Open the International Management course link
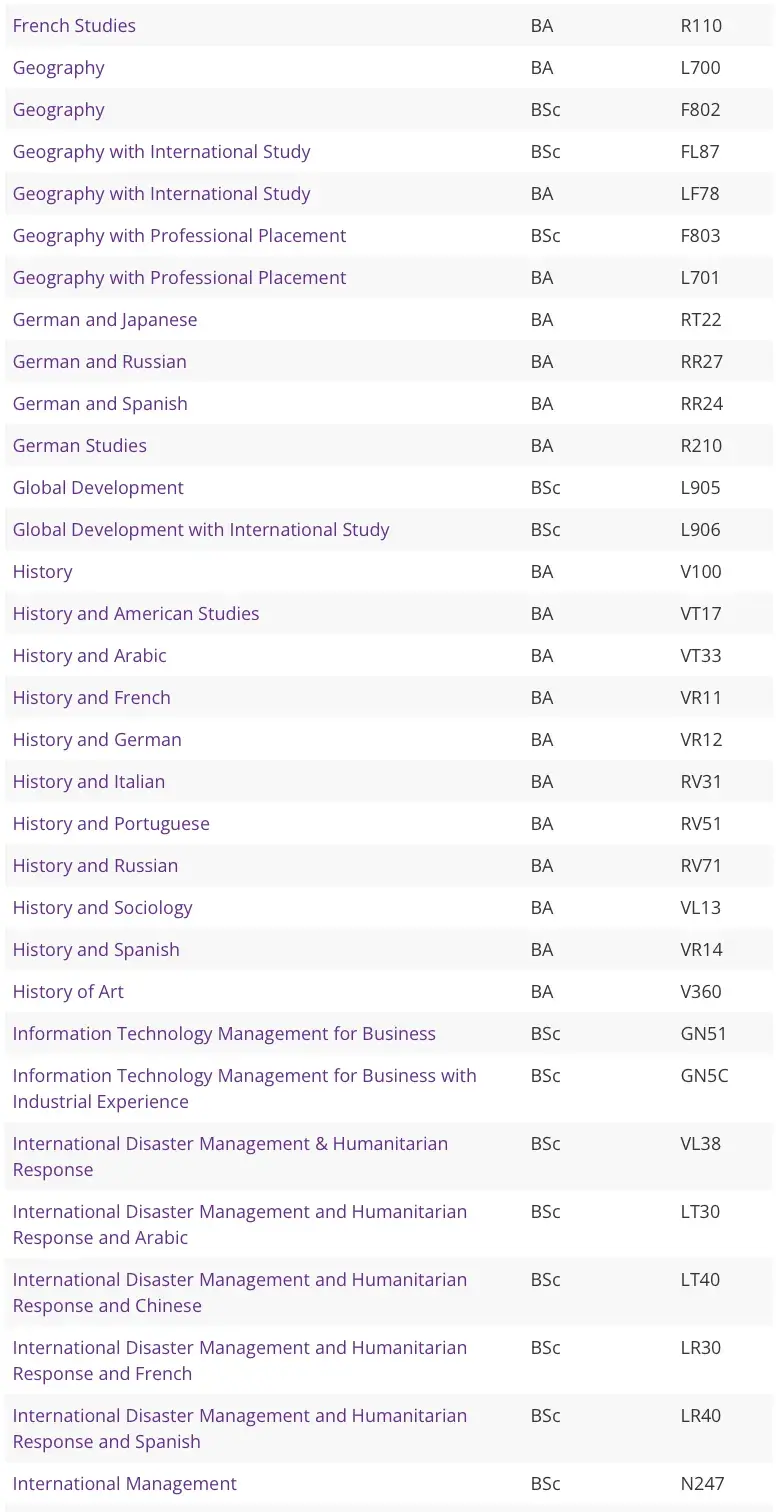The height and width of the screenshot is (1512, 776). pyautogui.click(x=125, y=1484)
